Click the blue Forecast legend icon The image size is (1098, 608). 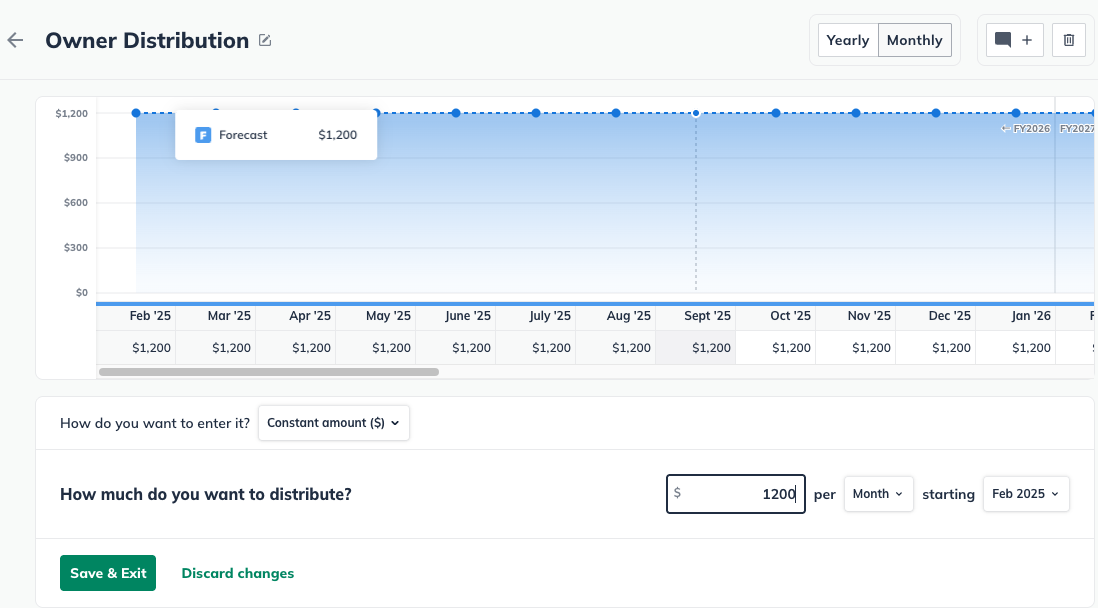(x=203, y=135)
